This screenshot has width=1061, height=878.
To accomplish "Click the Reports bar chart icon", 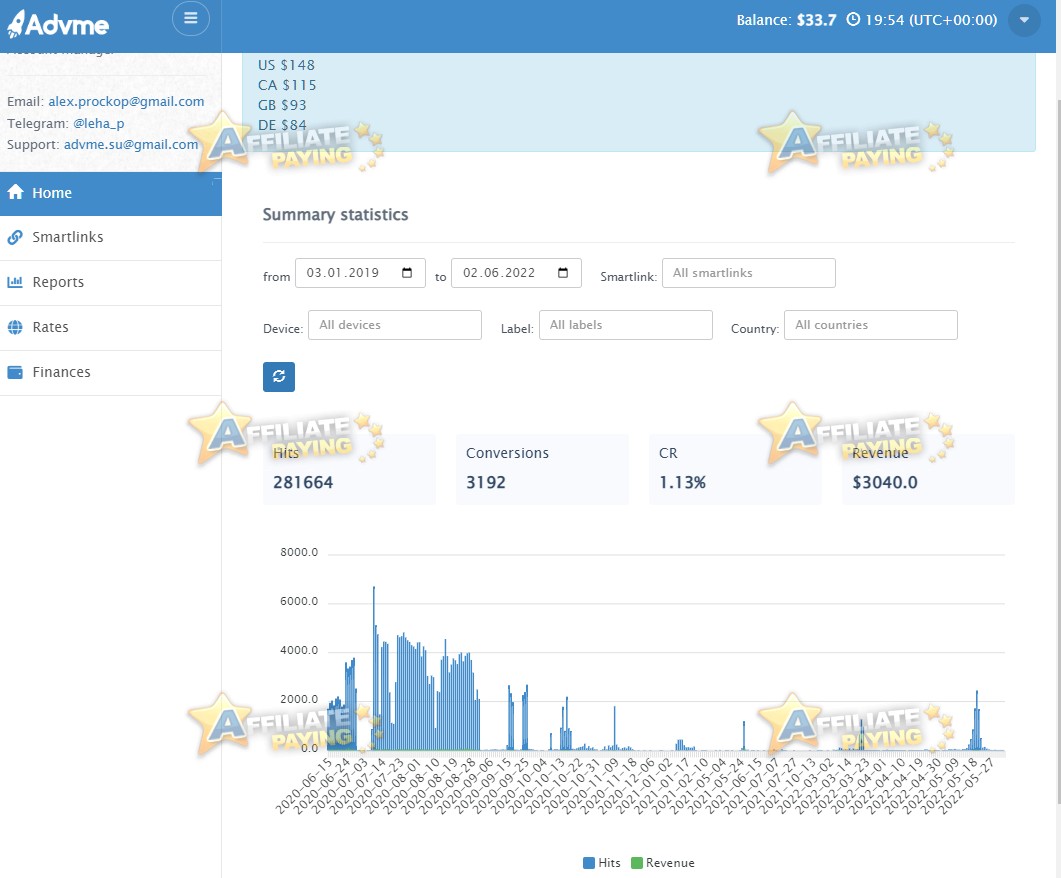I will coord(15,282).
